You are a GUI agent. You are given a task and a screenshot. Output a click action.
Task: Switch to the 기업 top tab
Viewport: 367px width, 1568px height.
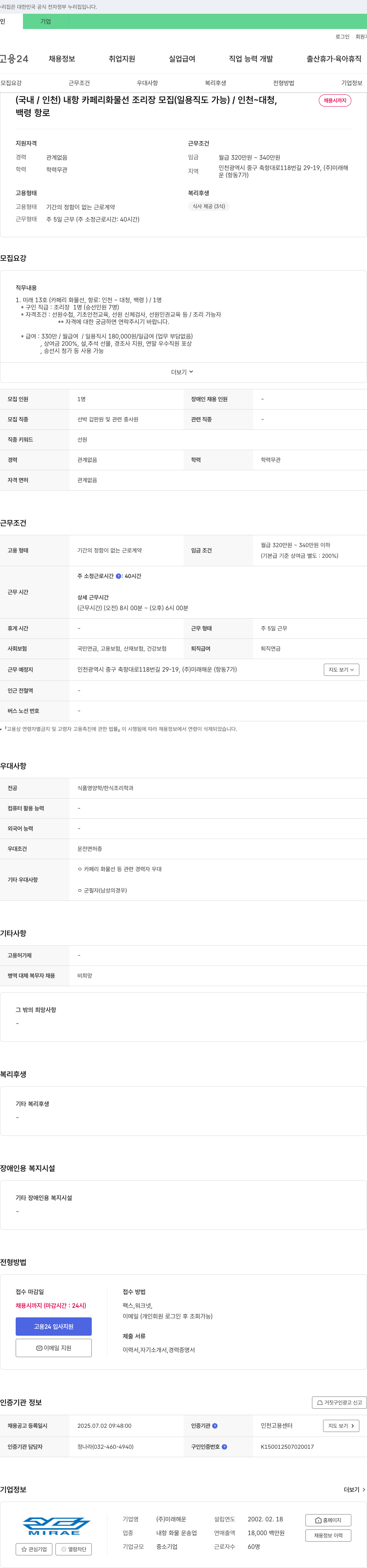point(45,21)
